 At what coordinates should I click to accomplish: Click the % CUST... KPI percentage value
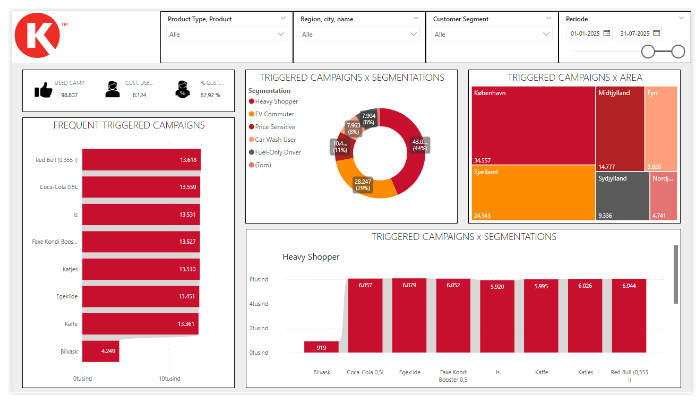[210, 95]
